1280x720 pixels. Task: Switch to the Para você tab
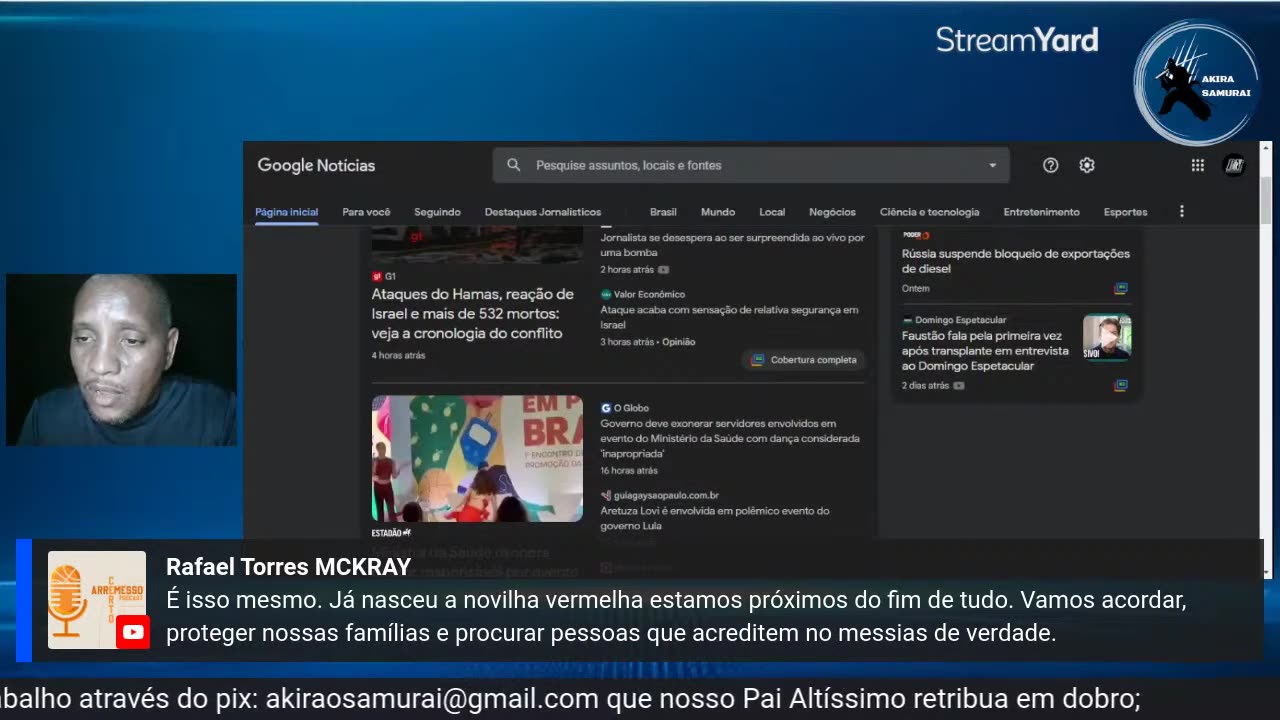coord(366,212)
